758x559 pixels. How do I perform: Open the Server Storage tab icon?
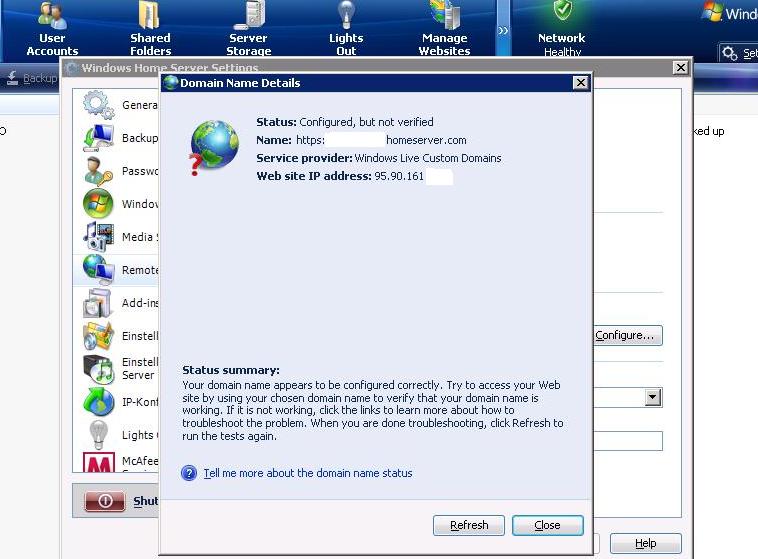click(x=249, y=15)
